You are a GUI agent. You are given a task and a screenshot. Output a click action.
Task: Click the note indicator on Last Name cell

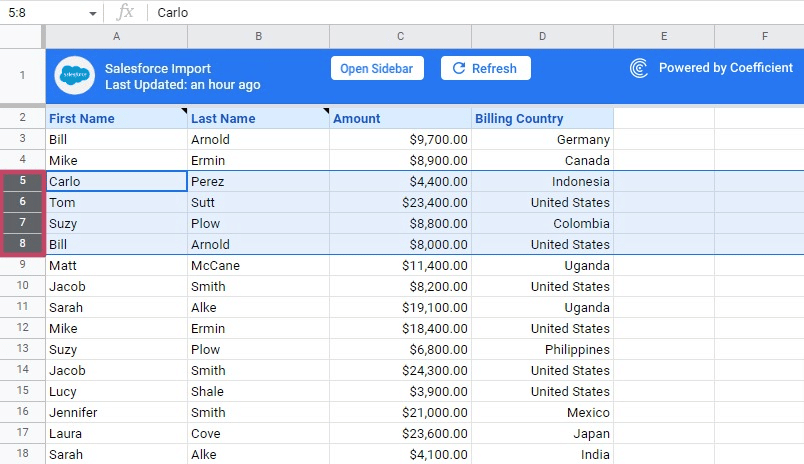coord(326,111)
